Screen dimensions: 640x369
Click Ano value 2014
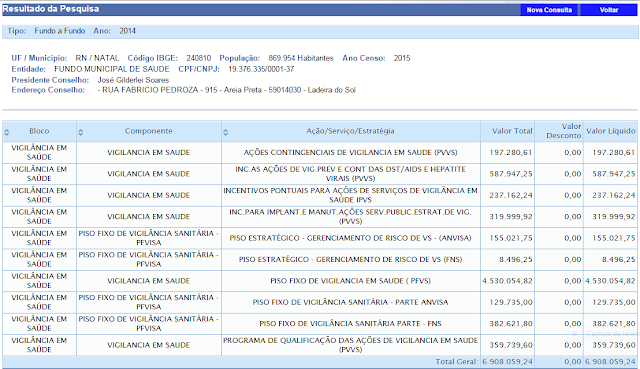(127, 31)
